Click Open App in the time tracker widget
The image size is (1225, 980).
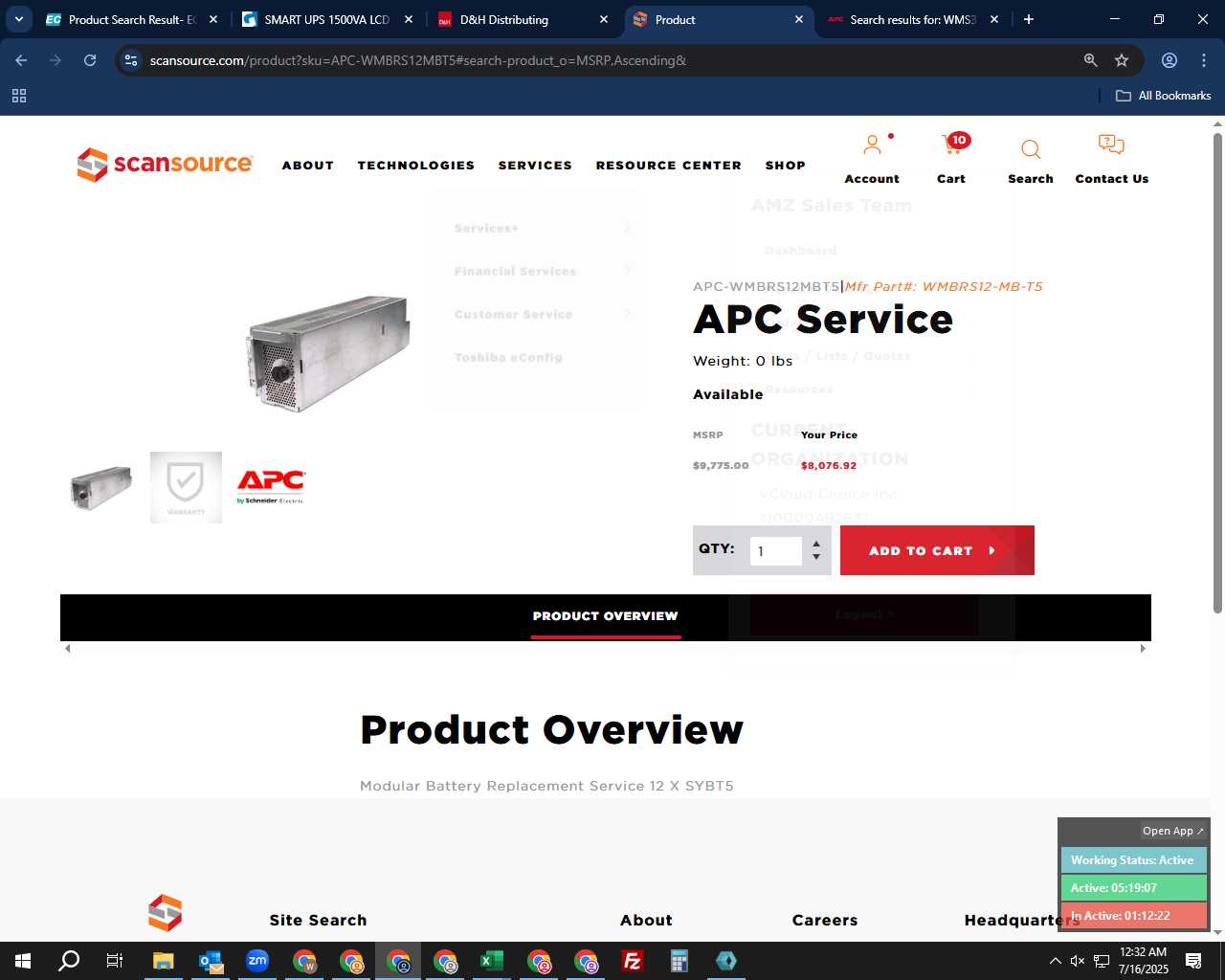click(1172, 831)
